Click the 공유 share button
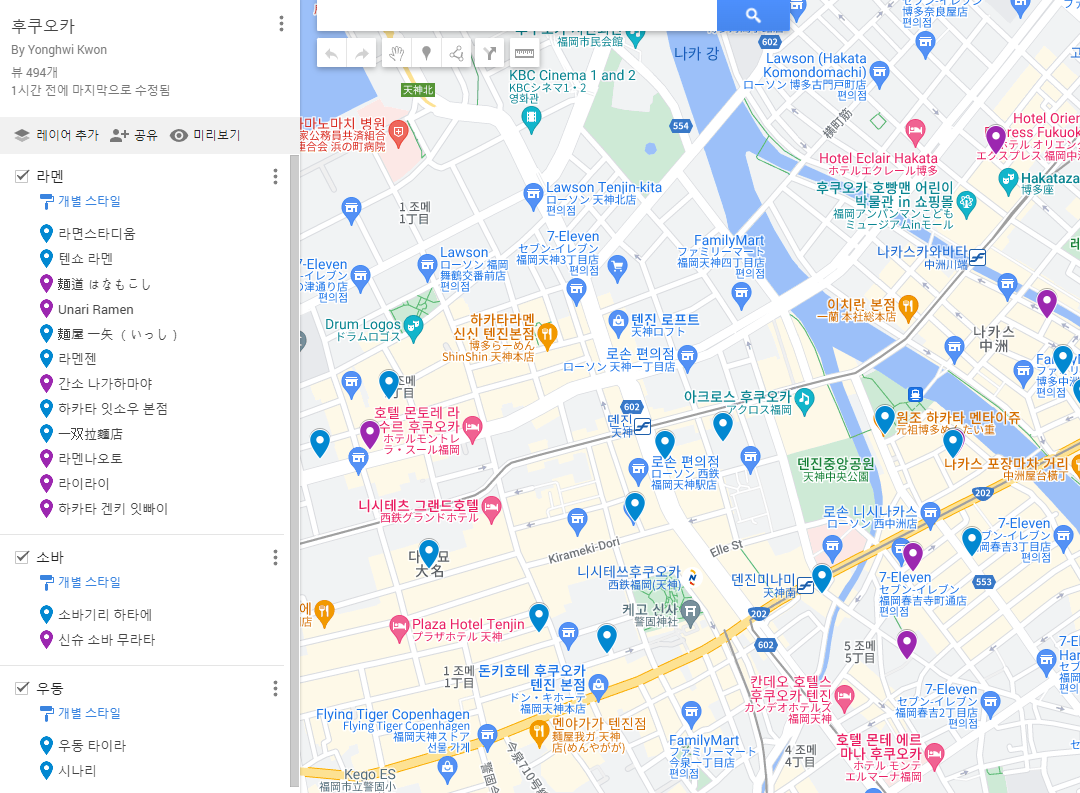This screenshot has width=1080, height=793. [x=134, y=135]
